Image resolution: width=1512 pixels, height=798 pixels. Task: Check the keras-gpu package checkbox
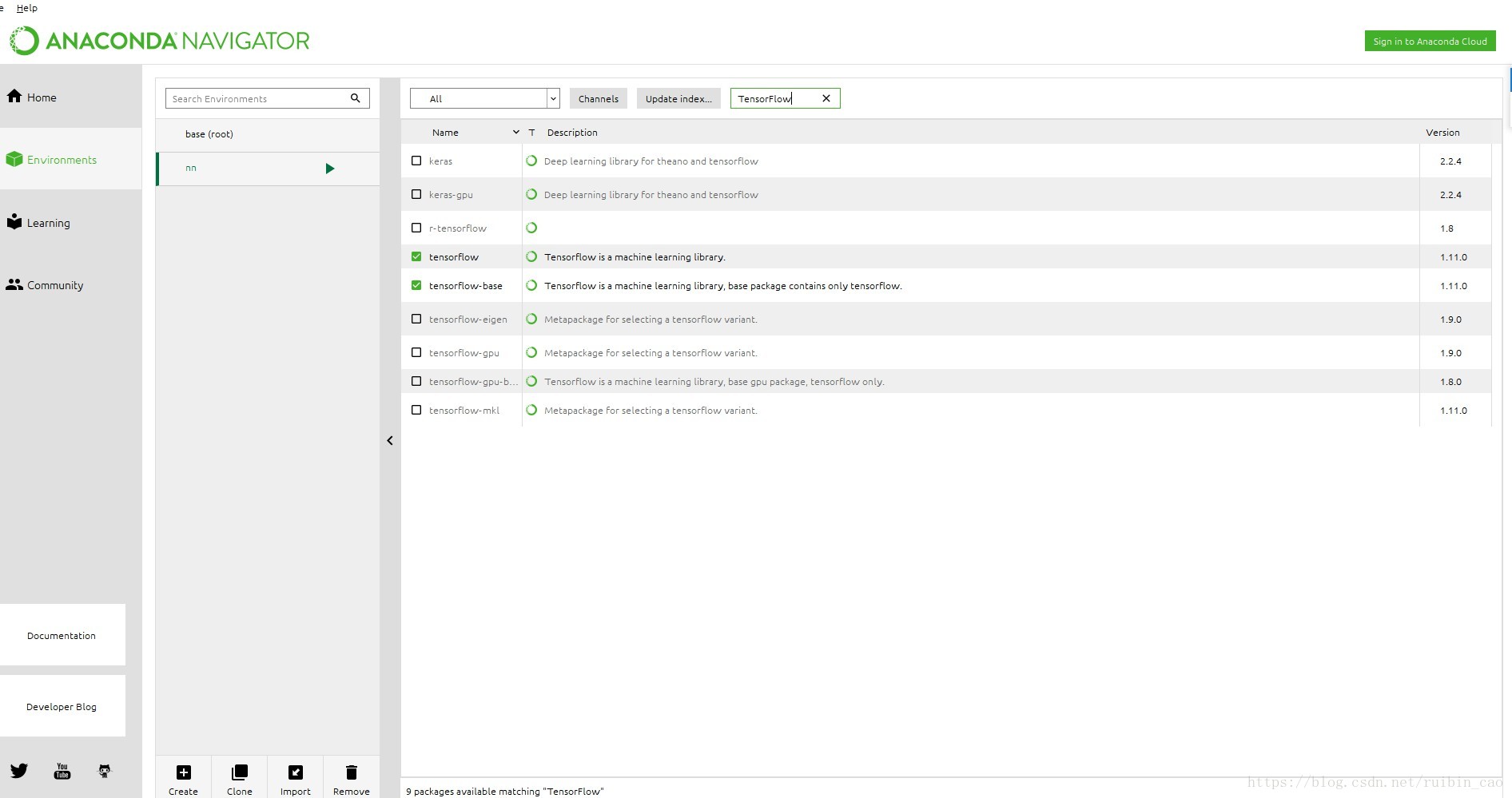pyautogui.click(x=416, y=194)
